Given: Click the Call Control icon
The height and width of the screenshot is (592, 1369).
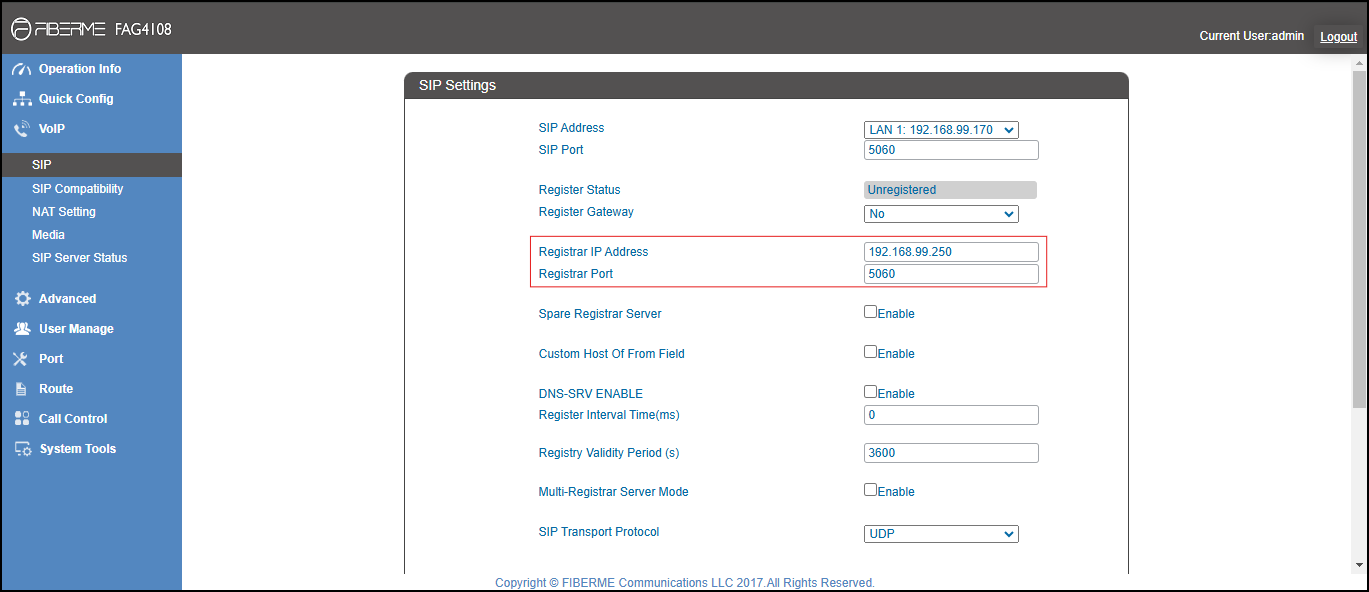Looking at the screenshot, I should [x=22, y=419].
